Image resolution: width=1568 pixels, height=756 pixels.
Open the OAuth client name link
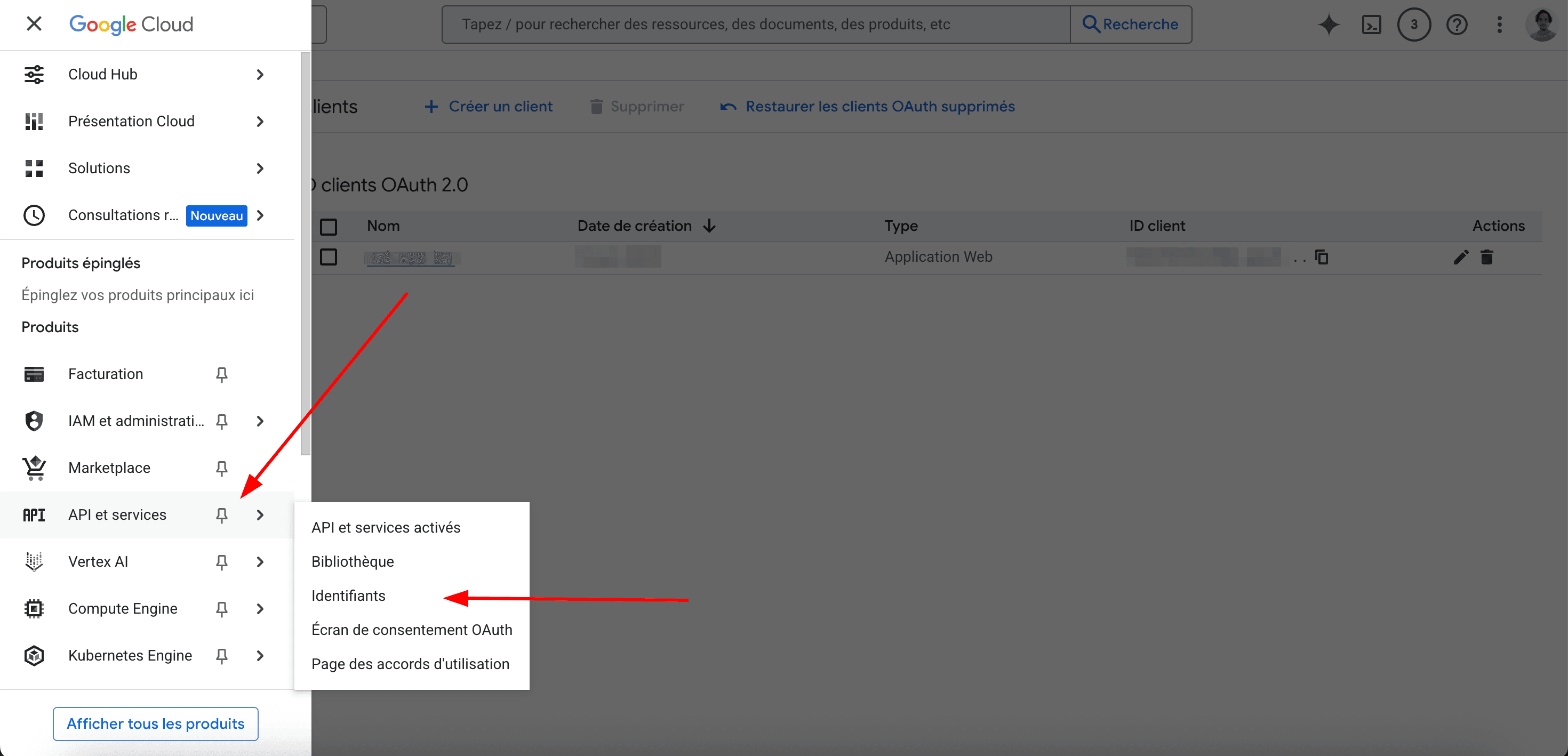pos(410,258)
